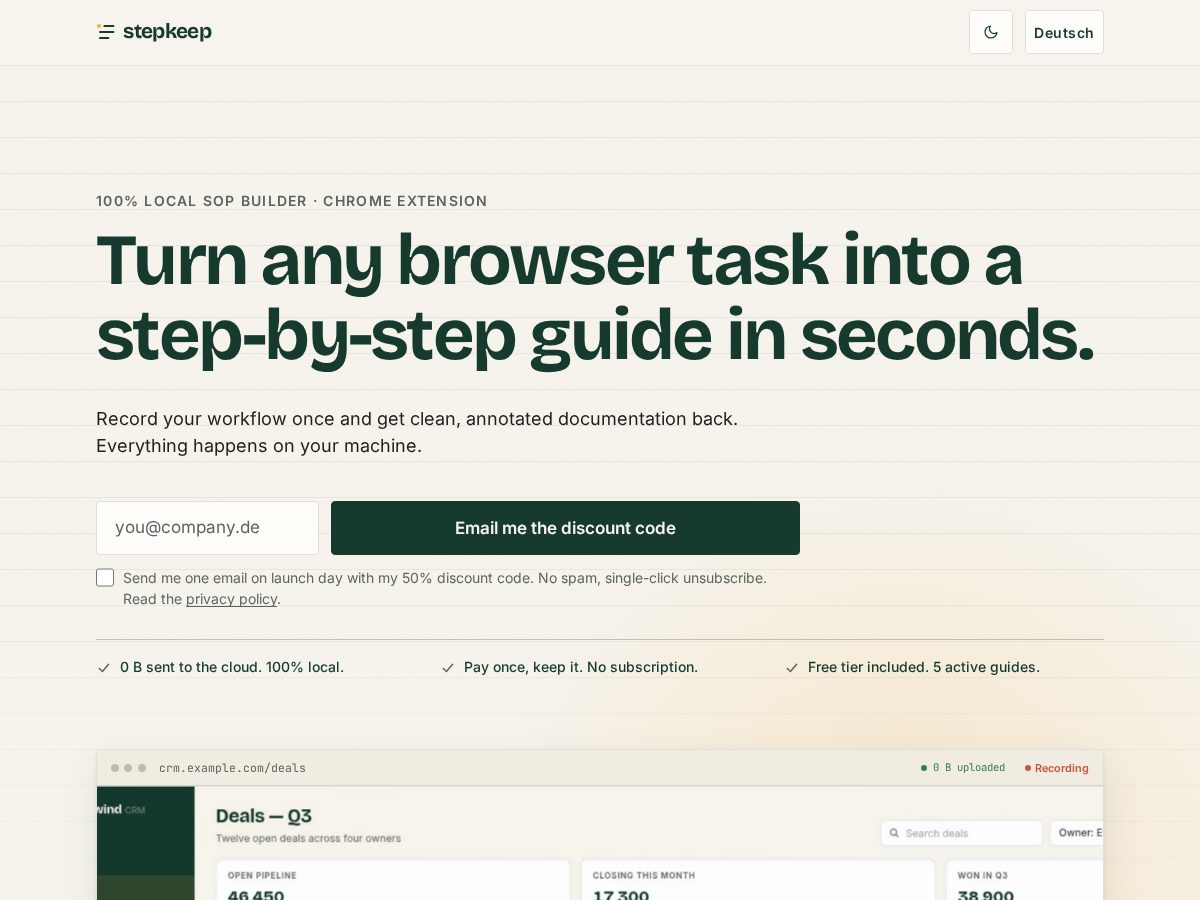Click the Open Pipeline card
Viewport: 1200px width, 900px height.
coord(393,880)
